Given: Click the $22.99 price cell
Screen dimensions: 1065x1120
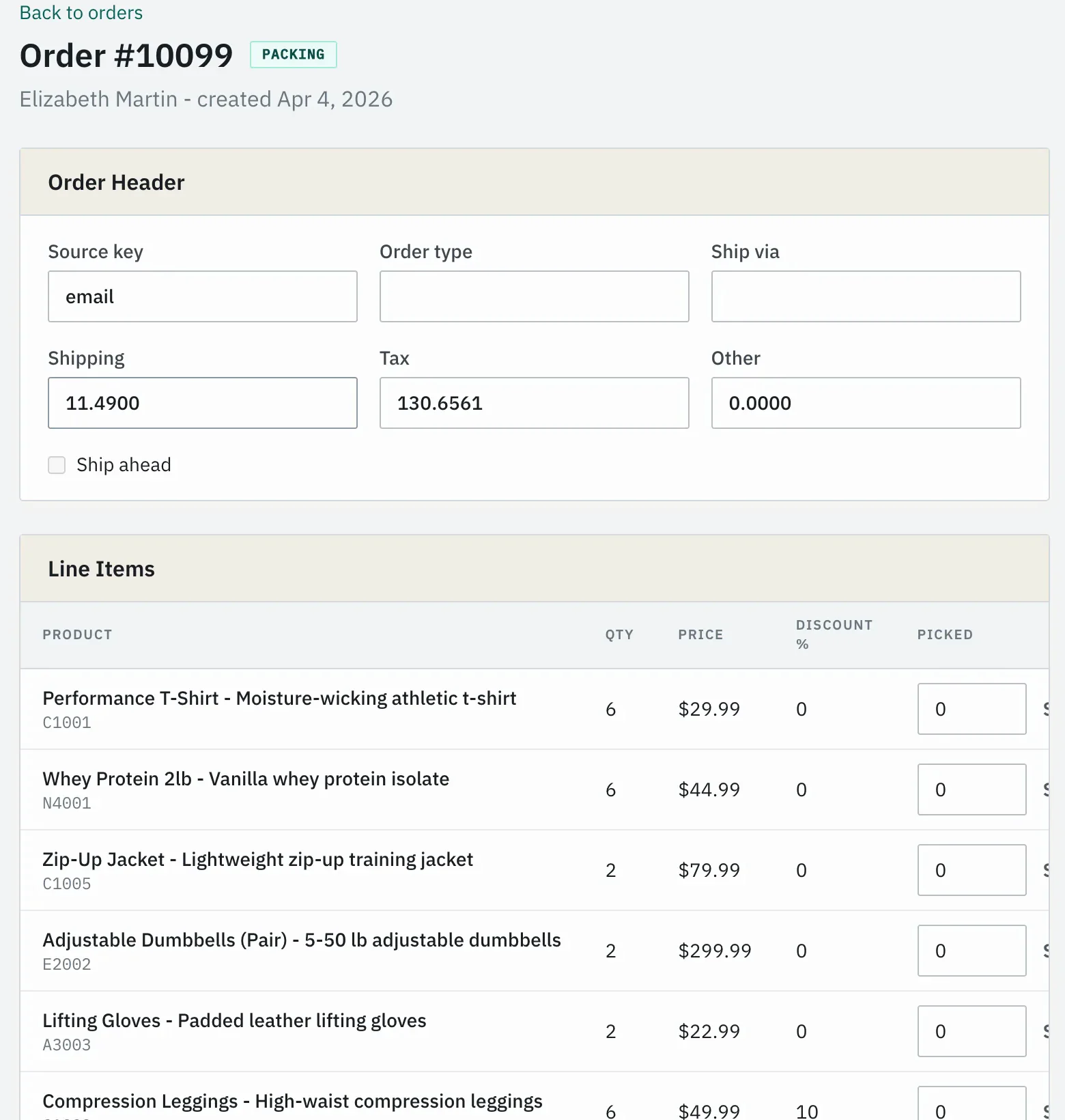Looking at the screenshot, I should tap(709, 1031).
